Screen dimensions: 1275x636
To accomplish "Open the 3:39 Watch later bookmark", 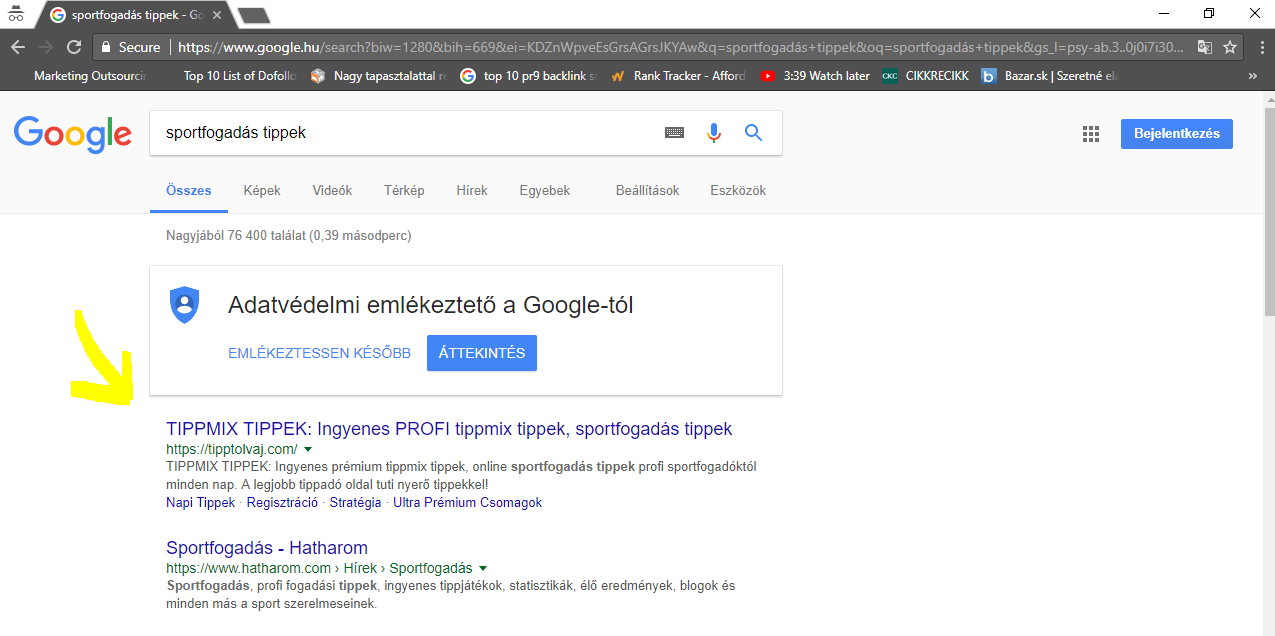I will click(x=815, y=75).
